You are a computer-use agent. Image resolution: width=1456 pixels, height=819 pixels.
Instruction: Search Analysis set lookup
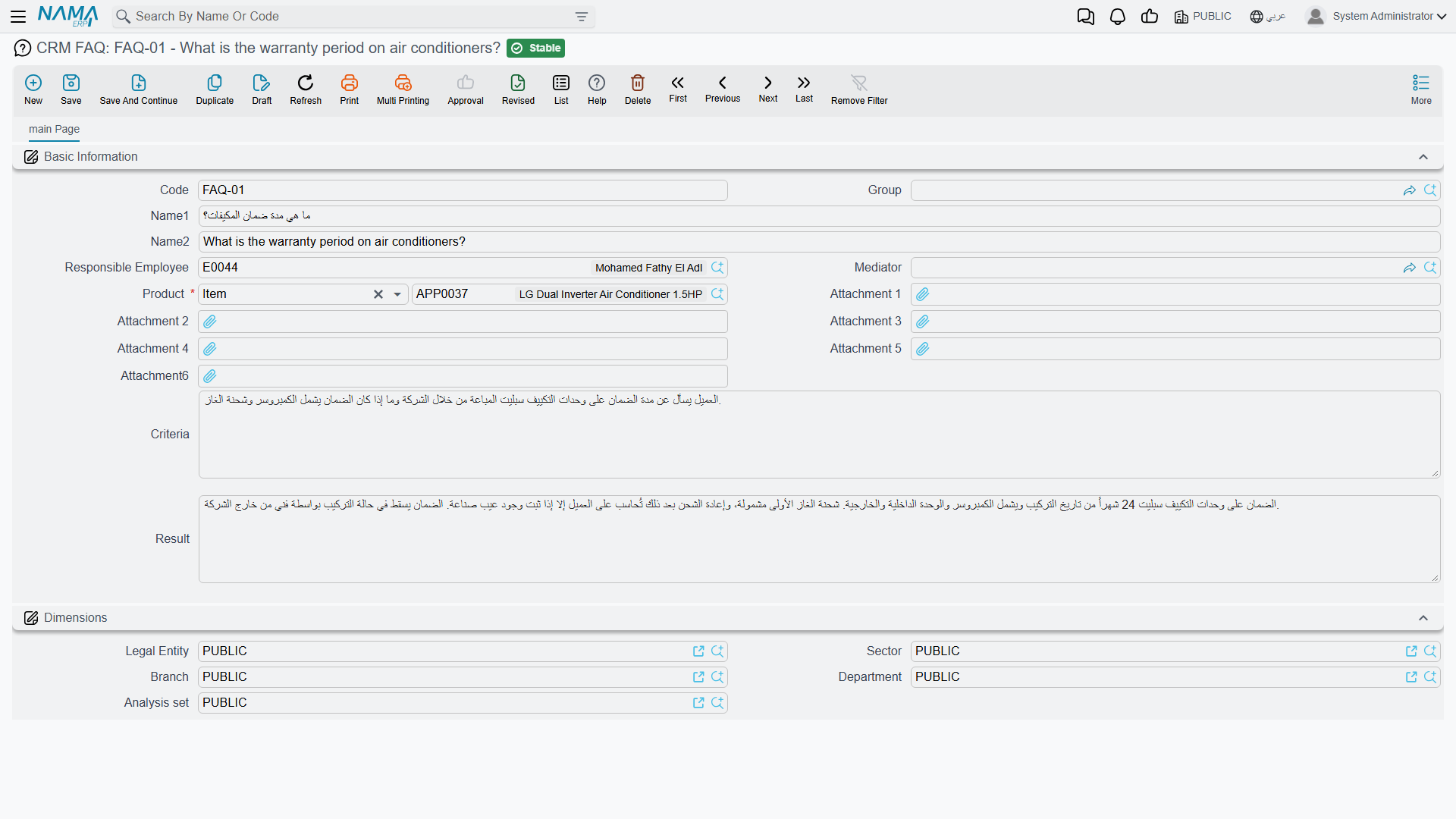(x=717, y=703)
